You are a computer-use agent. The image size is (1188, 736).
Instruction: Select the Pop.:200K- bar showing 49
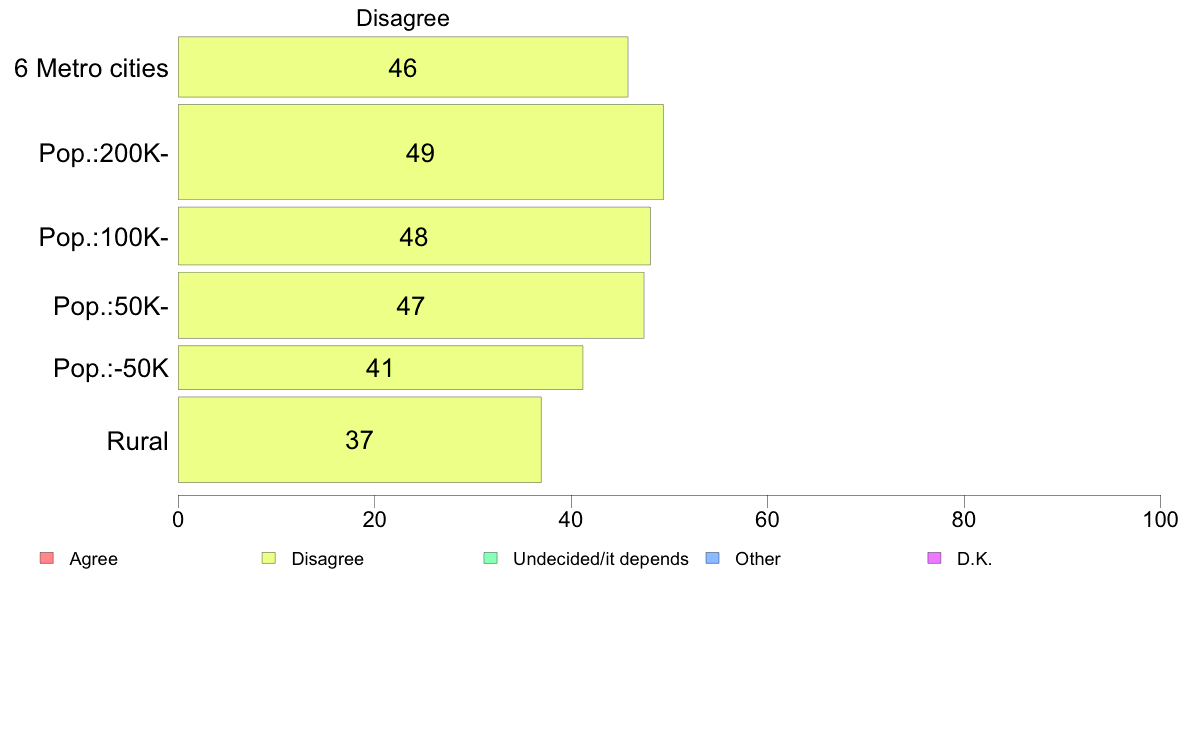click(420, 152)
